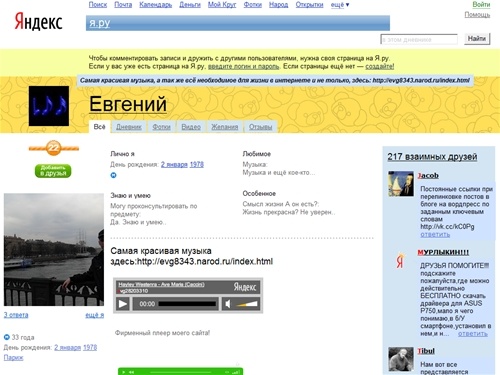The width and height of the screenshot is (500, 375).
Task: Open Открытки in the top navigation
Action: pyautogui.click(x=309, y=5)
